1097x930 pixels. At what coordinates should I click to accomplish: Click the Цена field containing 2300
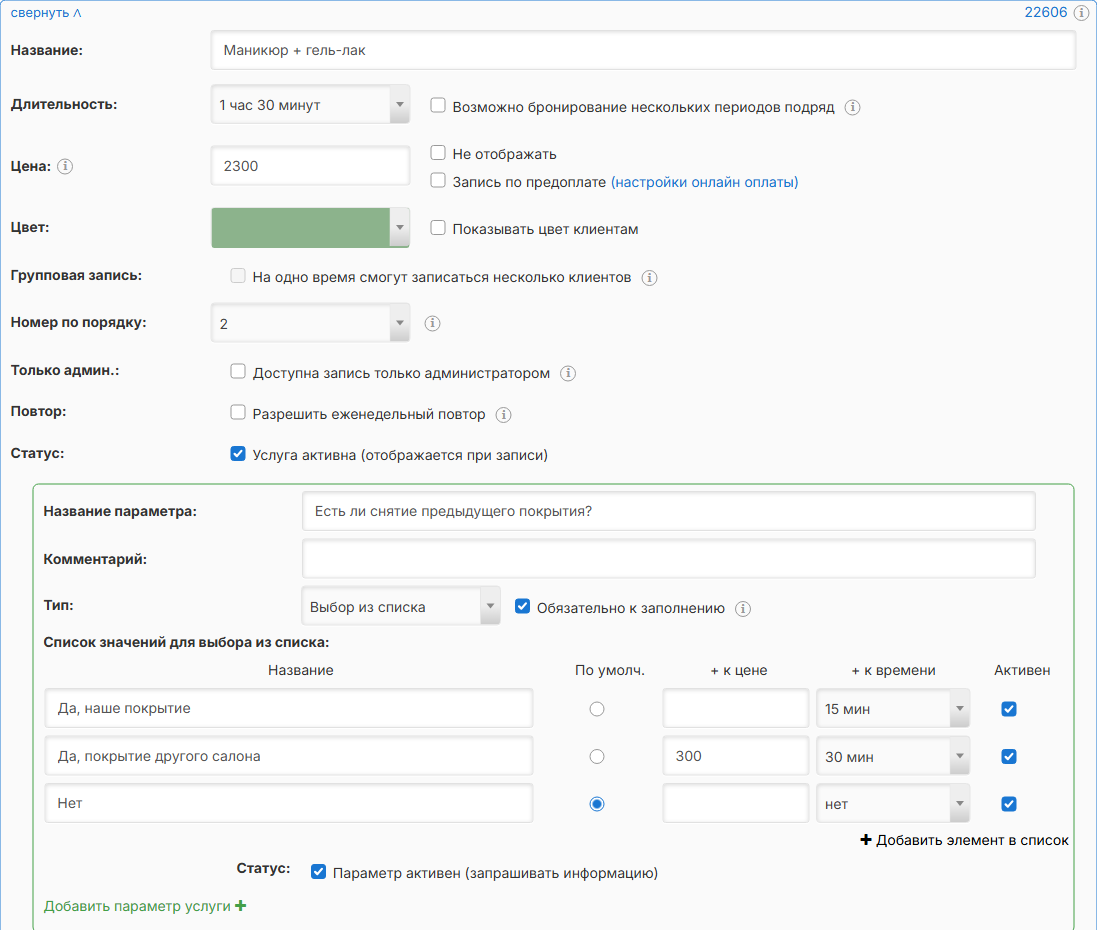311,166
